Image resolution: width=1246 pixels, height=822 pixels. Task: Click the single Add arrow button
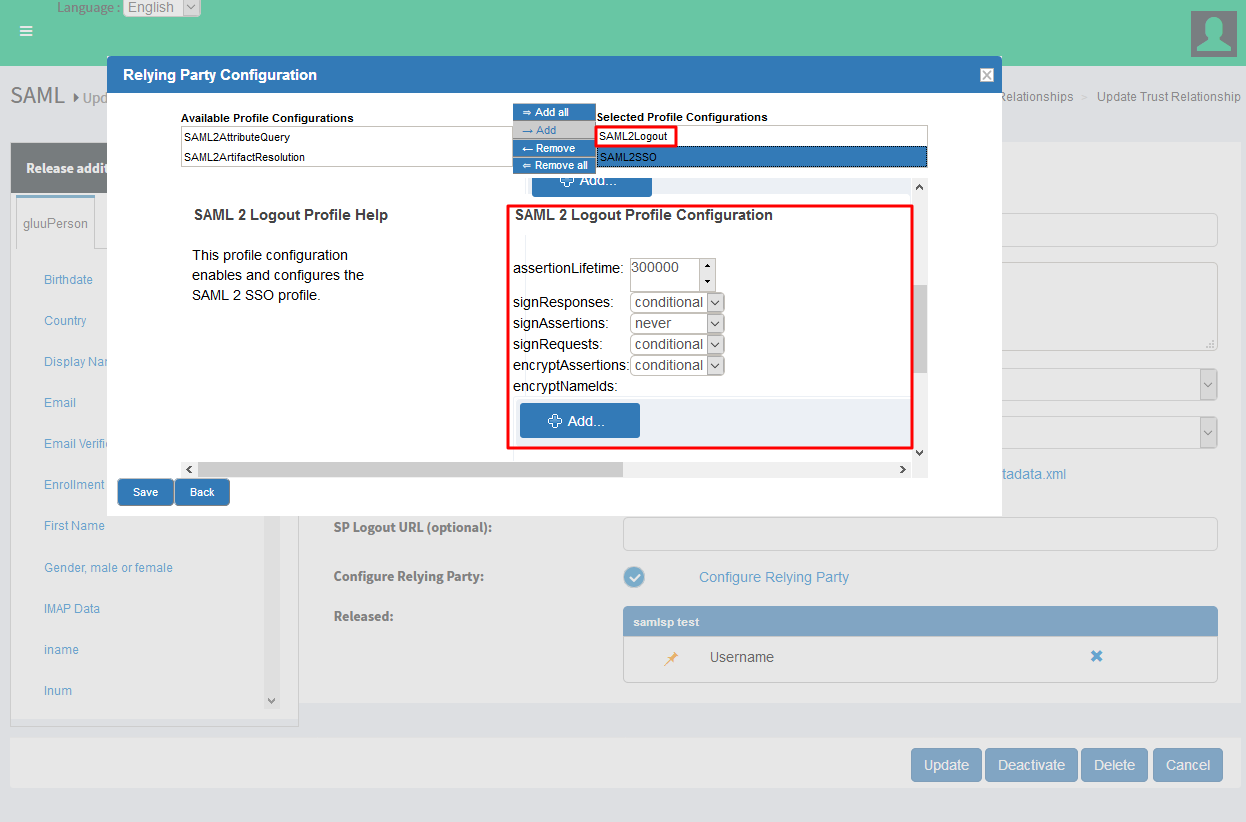554,130
